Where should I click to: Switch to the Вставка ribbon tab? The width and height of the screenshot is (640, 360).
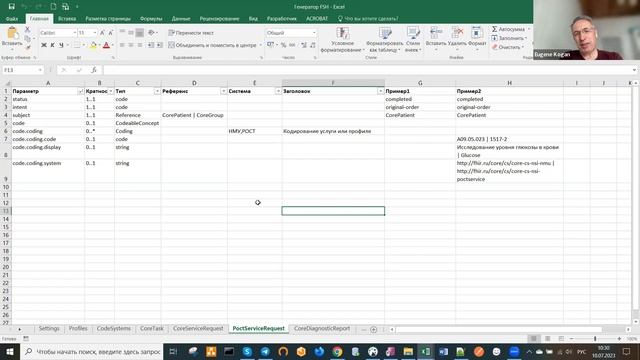67,19
